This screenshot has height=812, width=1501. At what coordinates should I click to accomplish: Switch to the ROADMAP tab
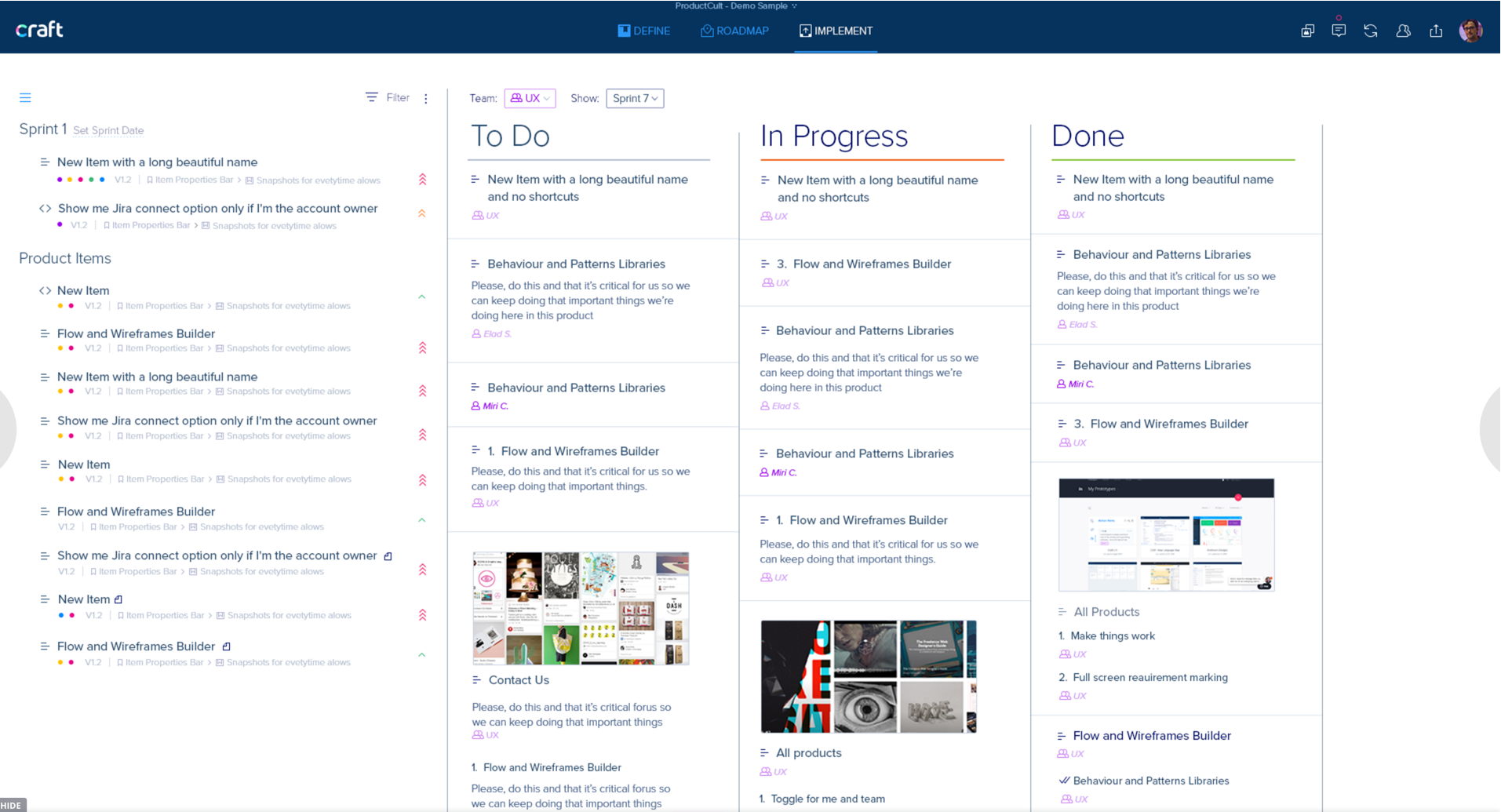pyautogui.click(x=734, y=31)
